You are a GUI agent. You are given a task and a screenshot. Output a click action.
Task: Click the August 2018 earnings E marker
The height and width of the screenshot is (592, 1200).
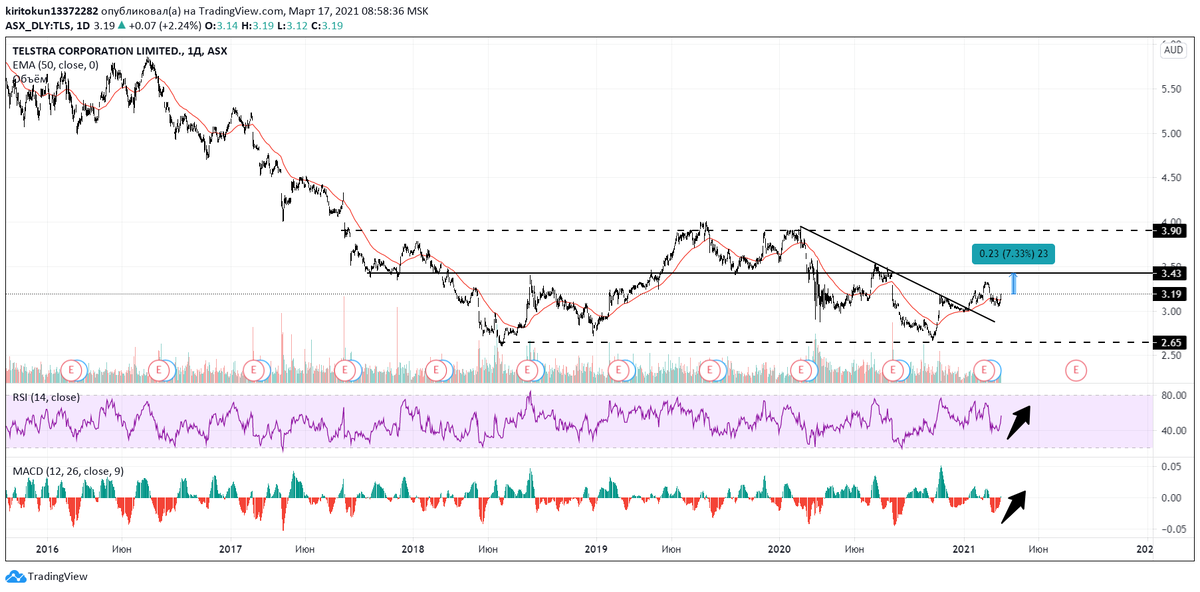528,370
